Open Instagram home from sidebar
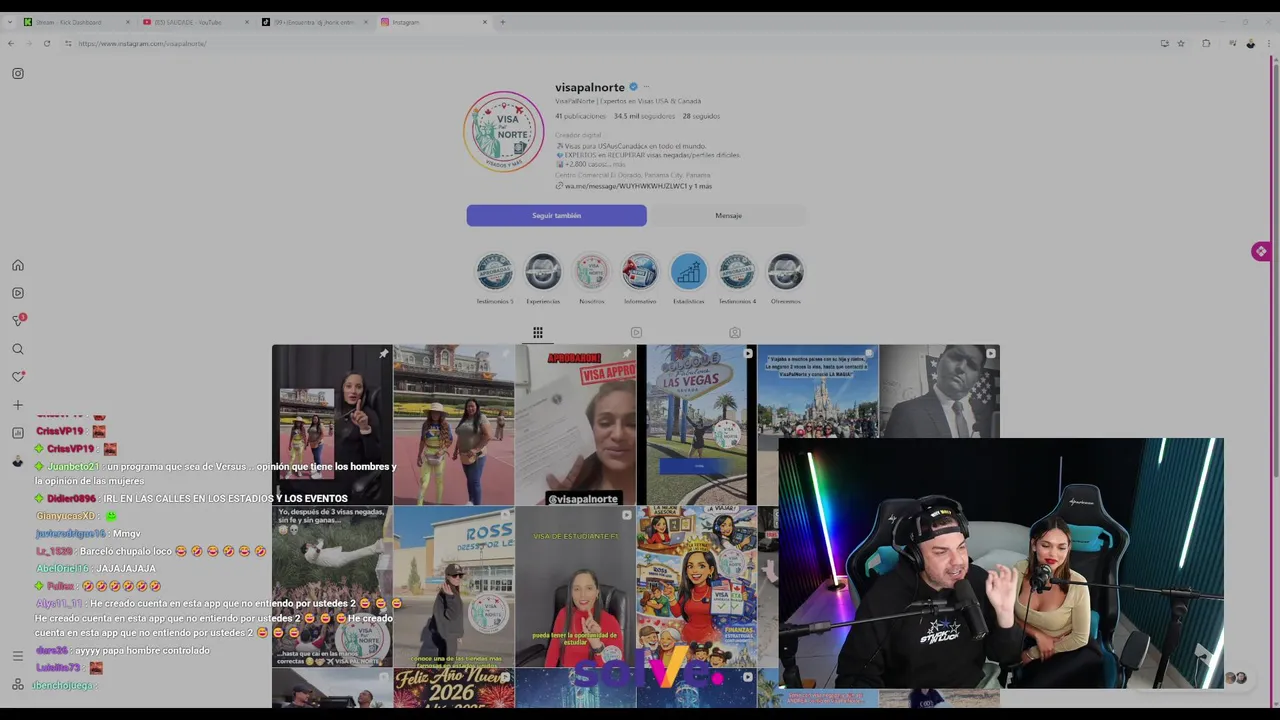This screenshot has width=1280, height=720. (x=18, y=265)
